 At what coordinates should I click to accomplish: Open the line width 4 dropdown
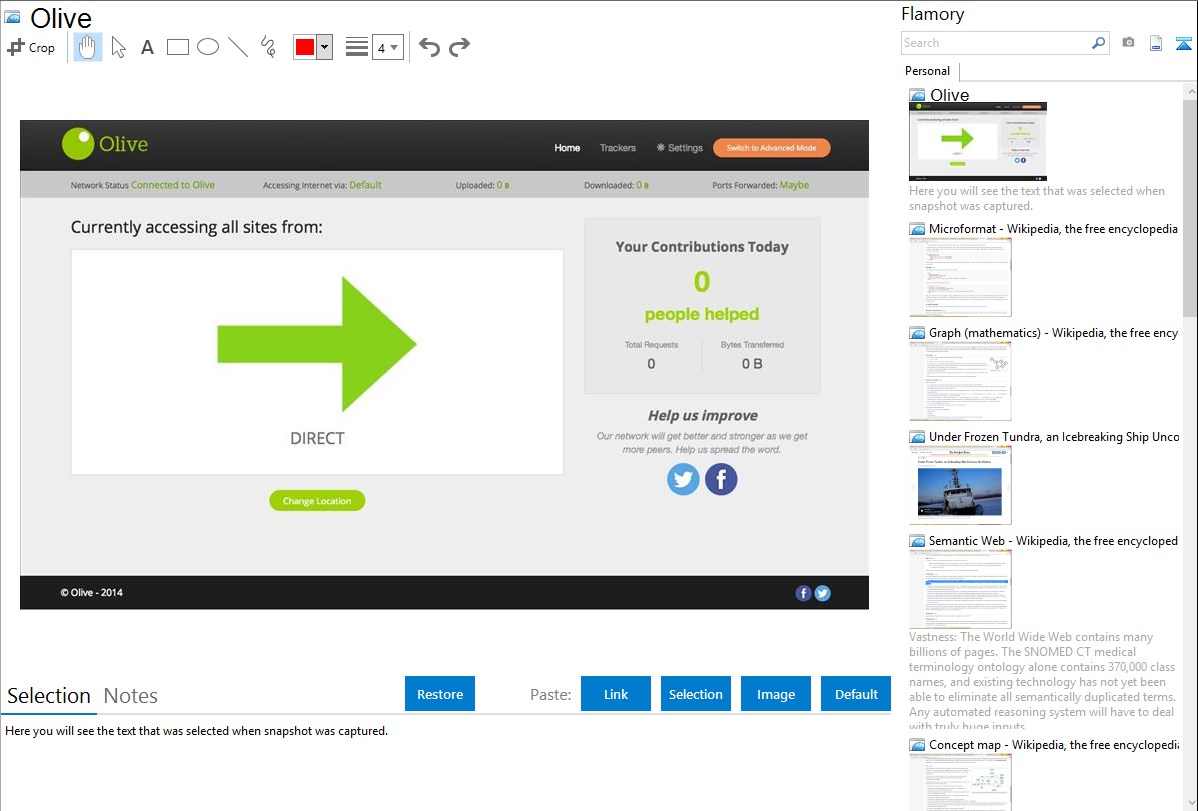(x=388, y=47)
